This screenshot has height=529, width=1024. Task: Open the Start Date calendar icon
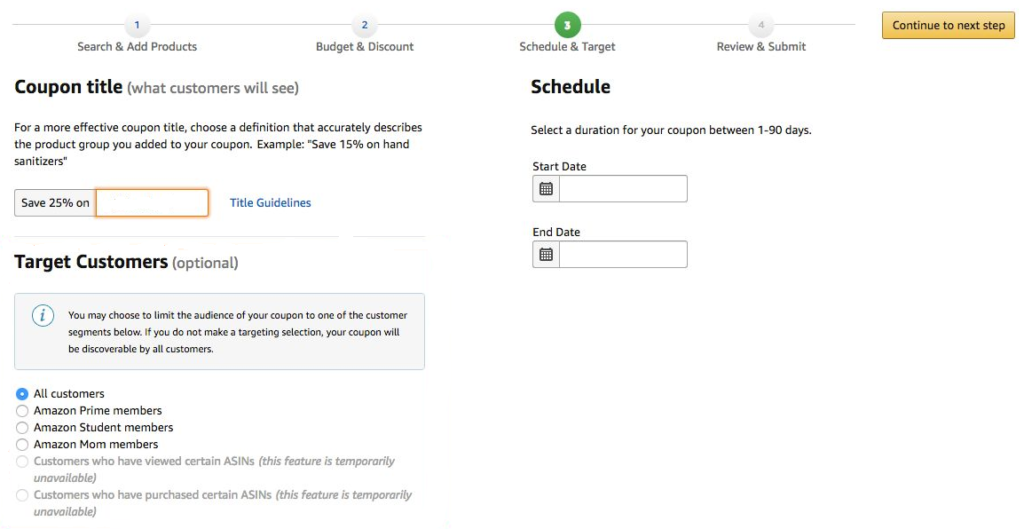(546, 189)
